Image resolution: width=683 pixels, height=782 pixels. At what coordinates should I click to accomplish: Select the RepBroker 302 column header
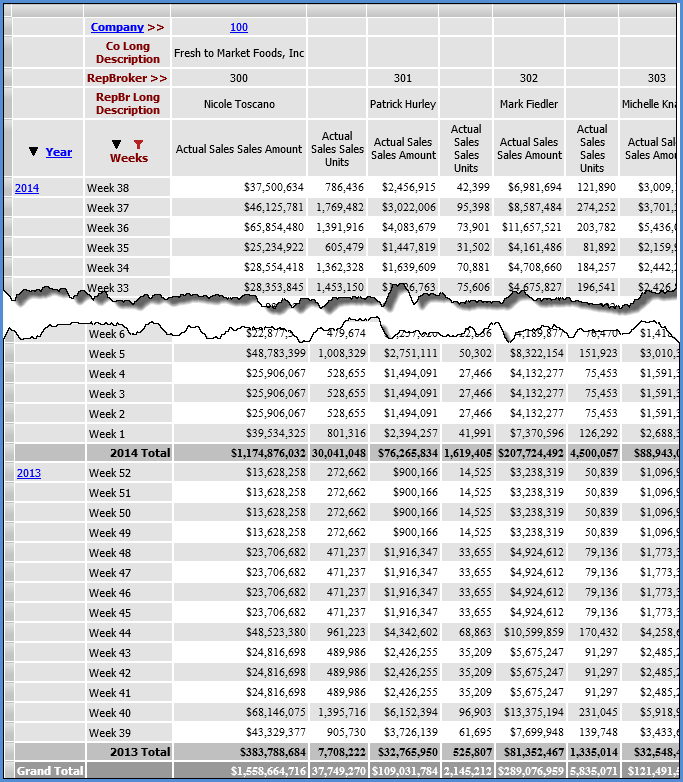528,78
